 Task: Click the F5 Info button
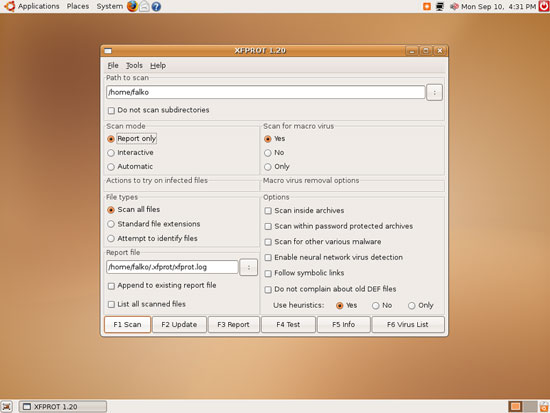point(344,325)
